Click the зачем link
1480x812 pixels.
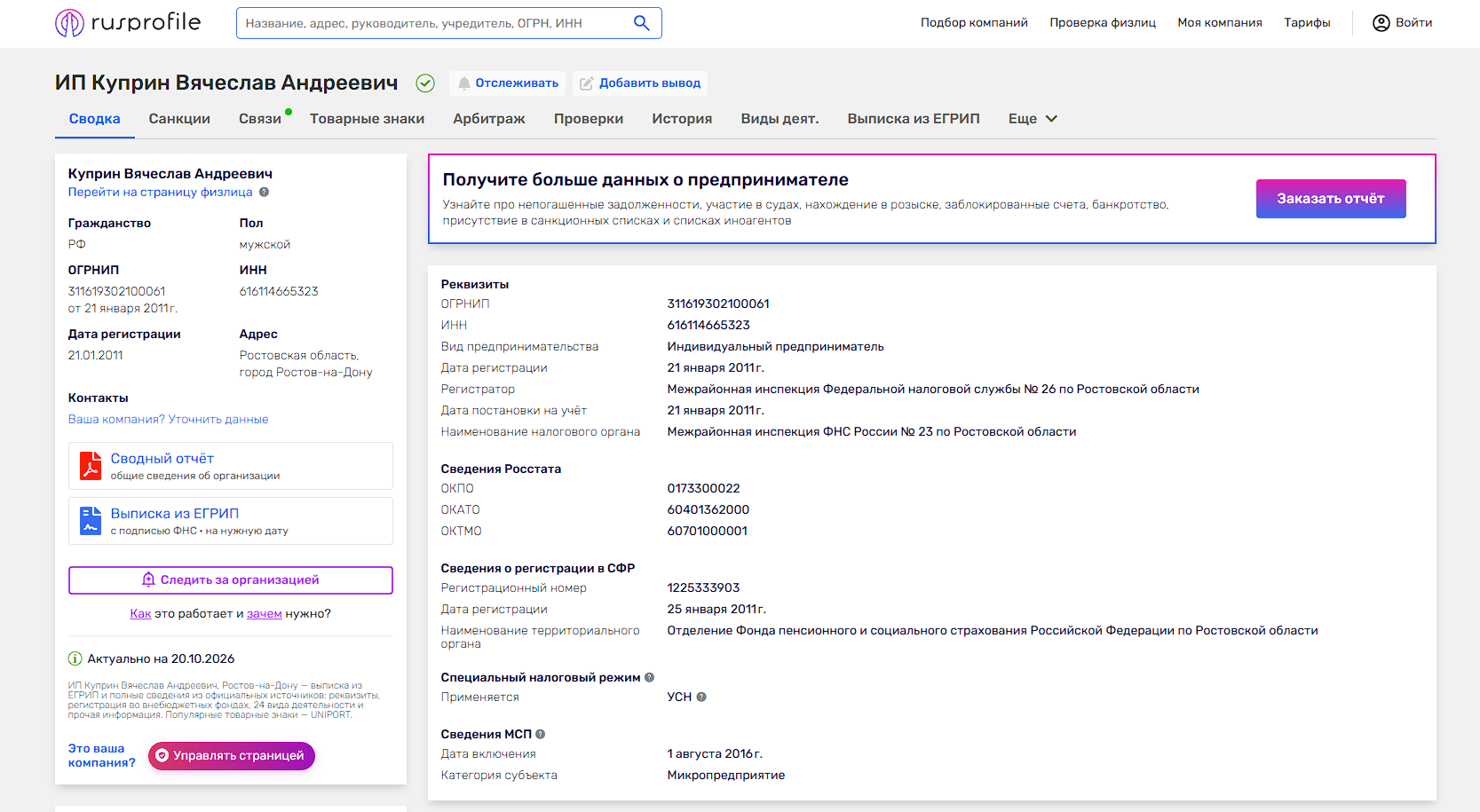coord(264,613)
